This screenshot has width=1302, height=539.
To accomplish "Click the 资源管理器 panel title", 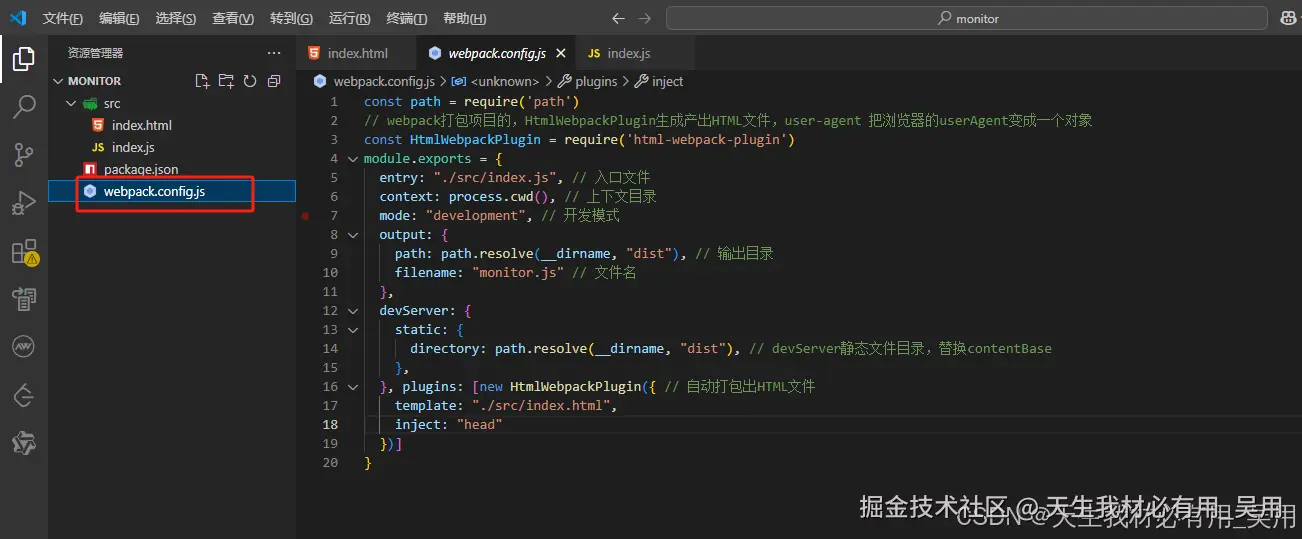I will point(96,53).
